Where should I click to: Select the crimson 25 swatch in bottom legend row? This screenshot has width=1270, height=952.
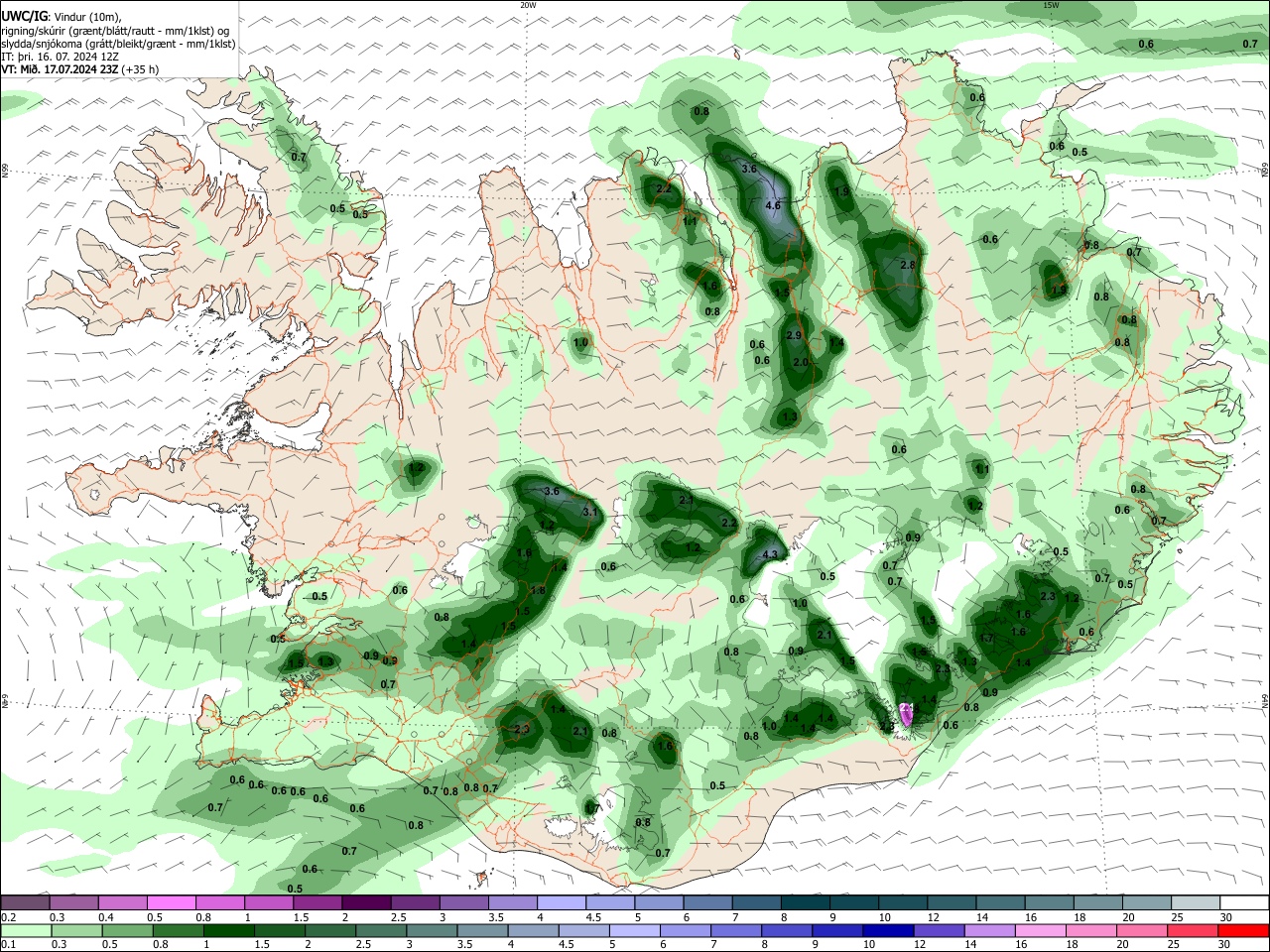[1193, 930]
